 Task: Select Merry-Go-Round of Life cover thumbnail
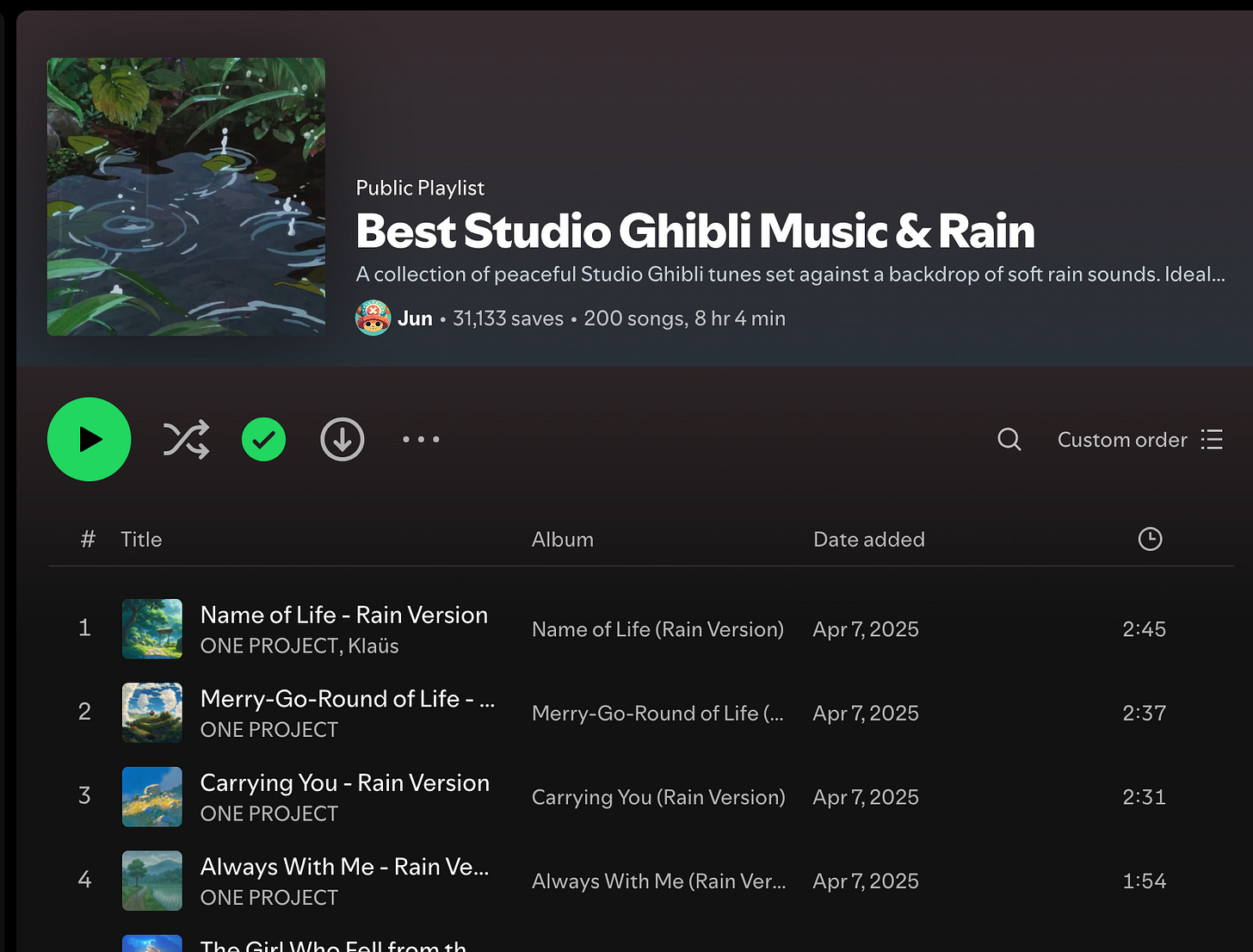pyautogui.click(x=152, y=713)
